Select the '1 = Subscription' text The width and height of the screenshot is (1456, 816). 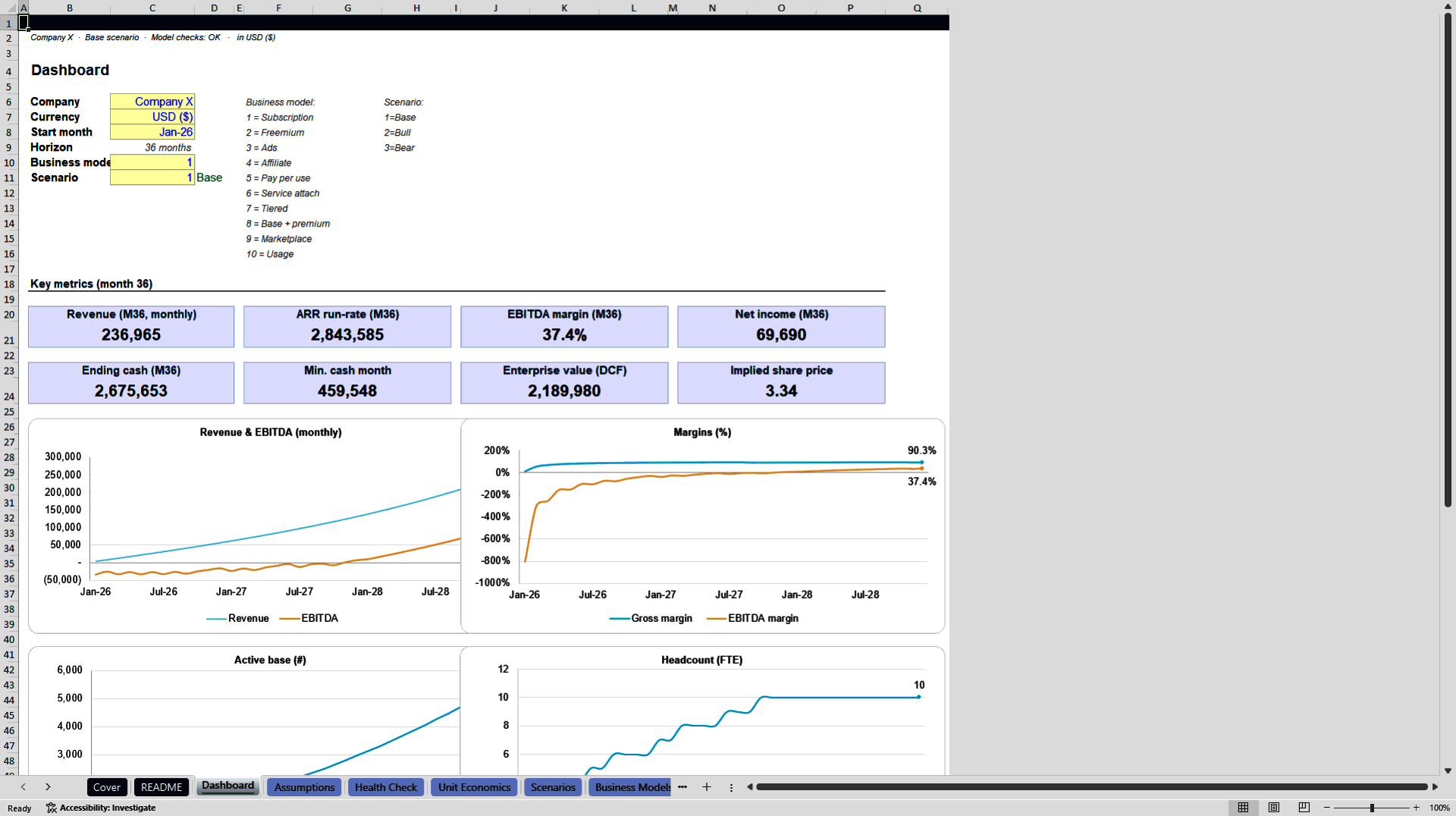click(x=279, y=118)
